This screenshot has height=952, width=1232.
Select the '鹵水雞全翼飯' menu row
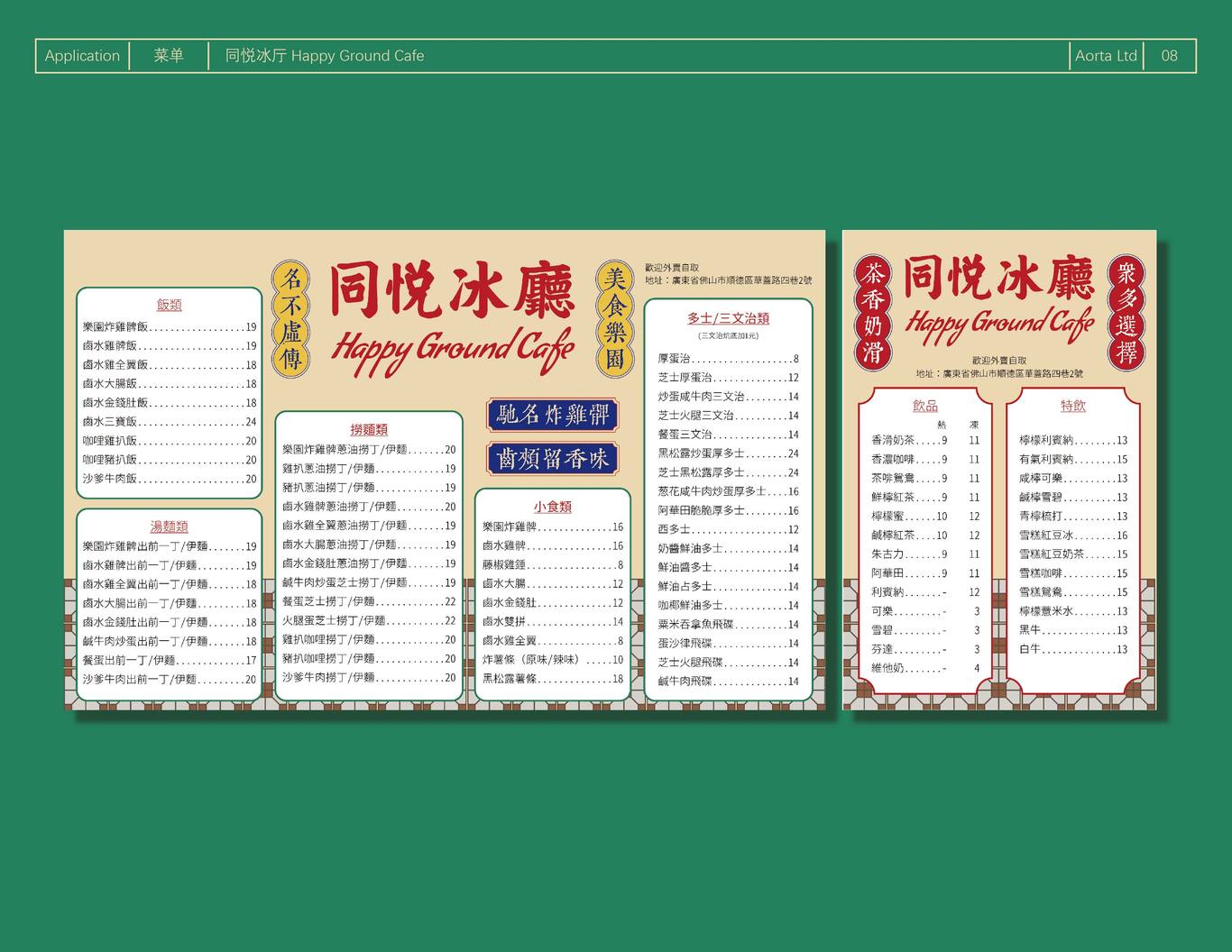(170, 365)
